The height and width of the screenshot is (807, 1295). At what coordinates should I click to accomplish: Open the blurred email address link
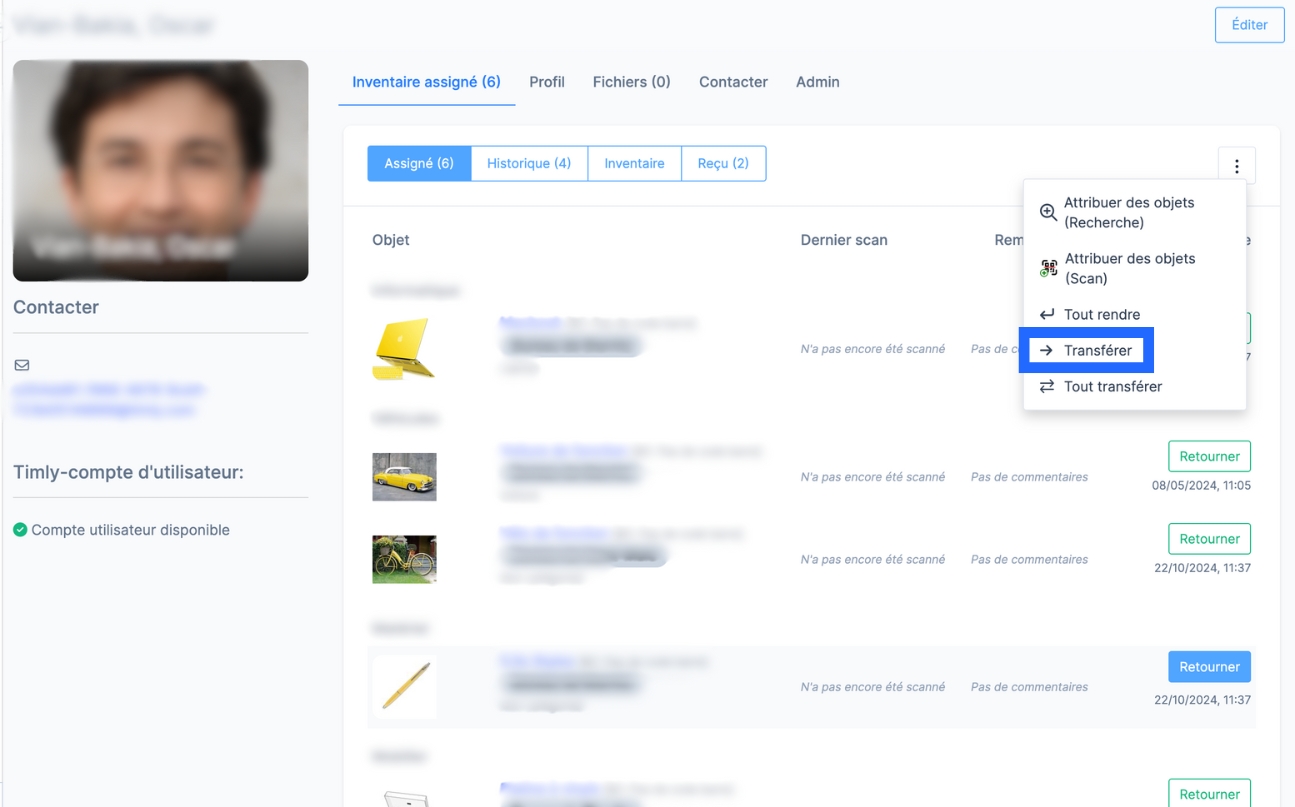click(110, 399)
